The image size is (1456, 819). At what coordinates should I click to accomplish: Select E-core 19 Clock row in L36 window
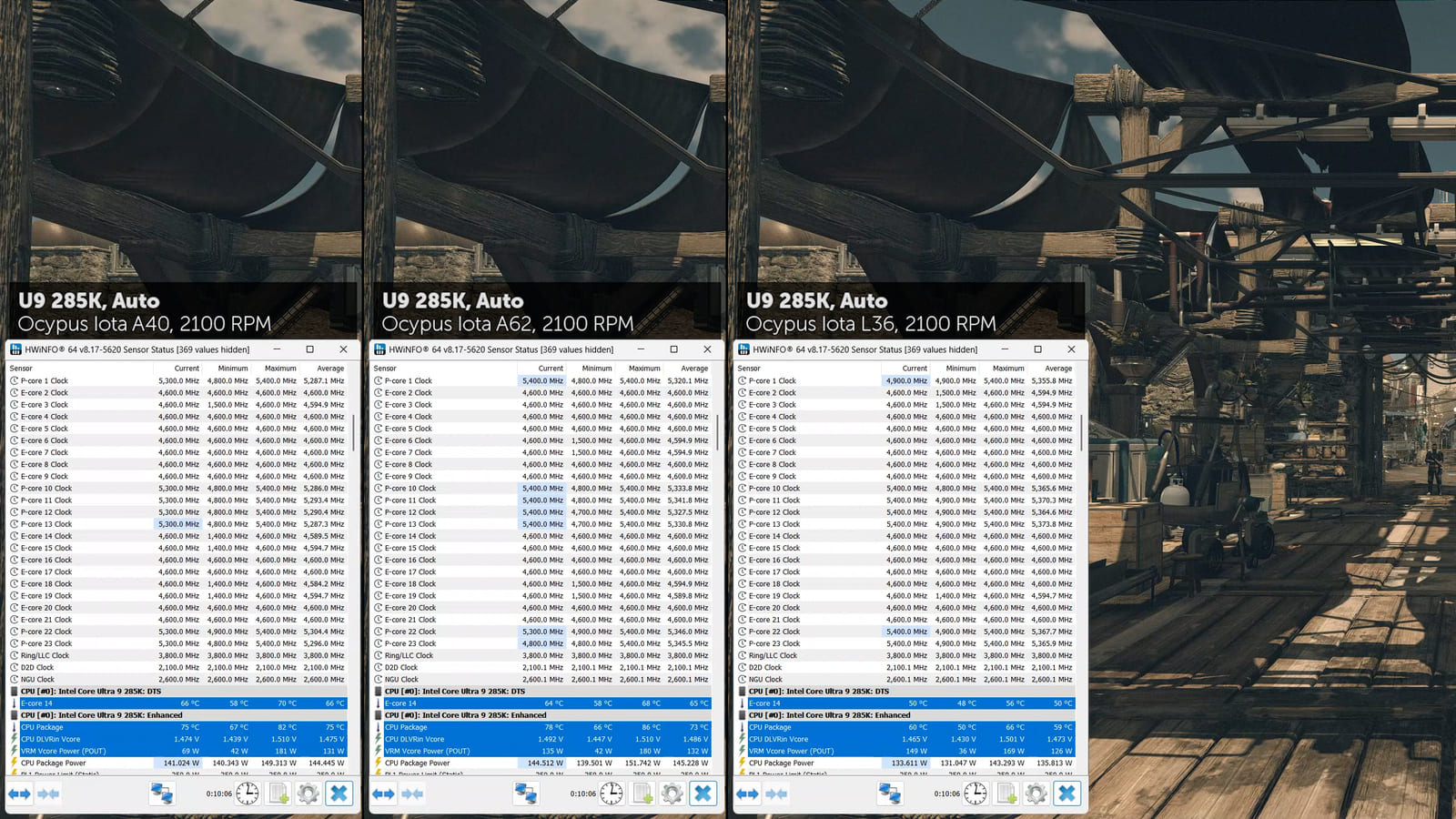tap(905, 596)
